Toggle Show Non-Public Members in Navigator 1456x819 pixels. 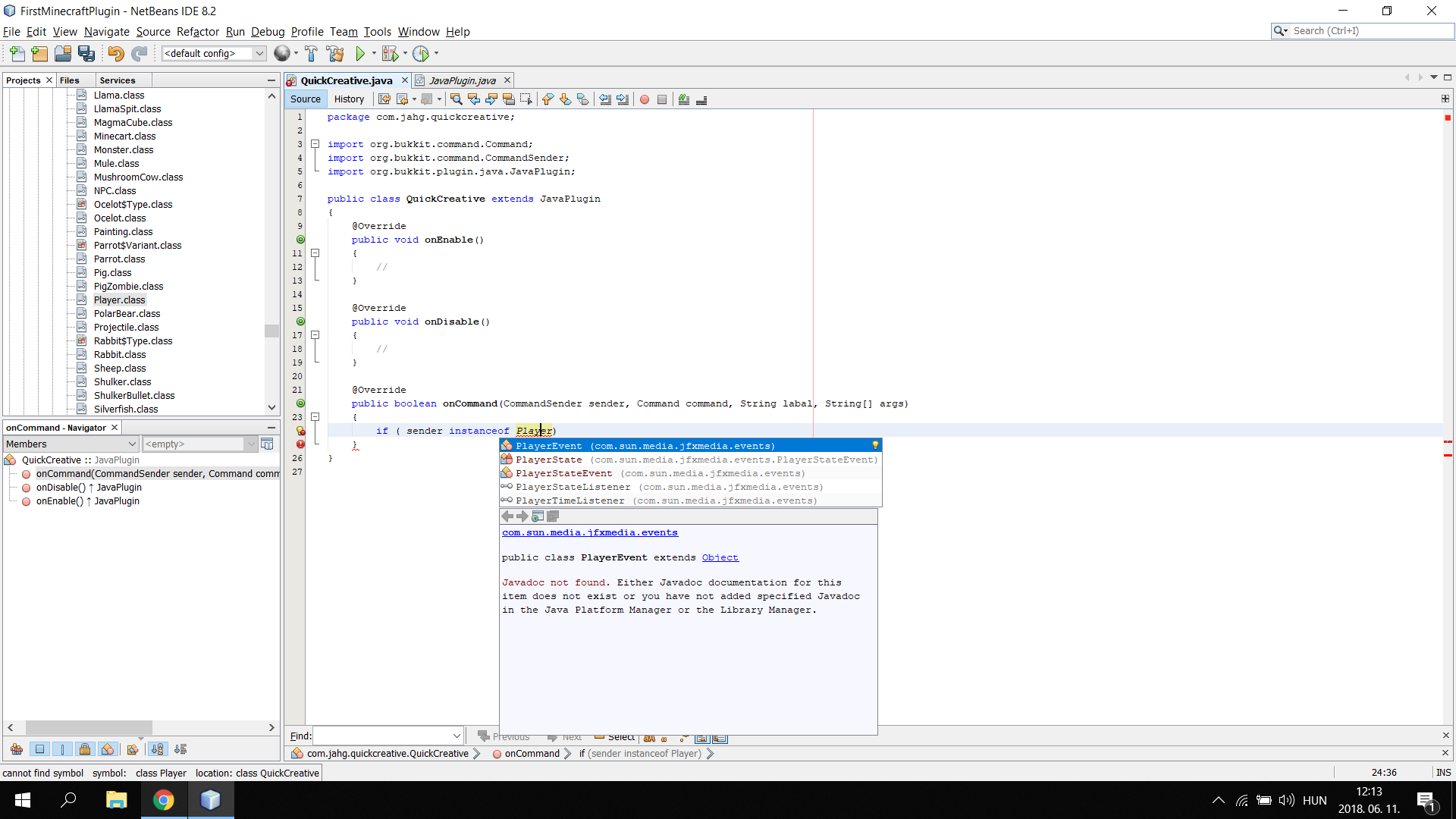tap(85, 749)
